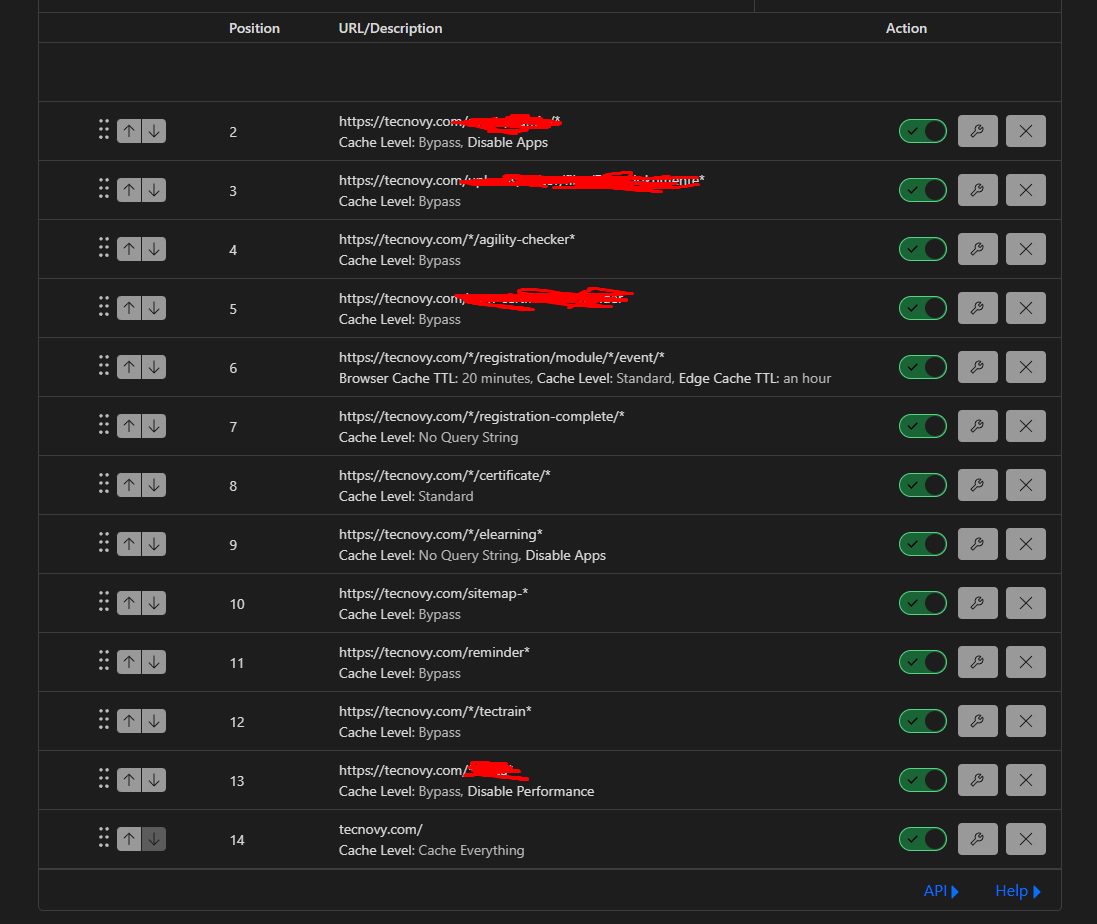Move position 3 rule down
This screenshot has height=924, width=1097.
154,190
